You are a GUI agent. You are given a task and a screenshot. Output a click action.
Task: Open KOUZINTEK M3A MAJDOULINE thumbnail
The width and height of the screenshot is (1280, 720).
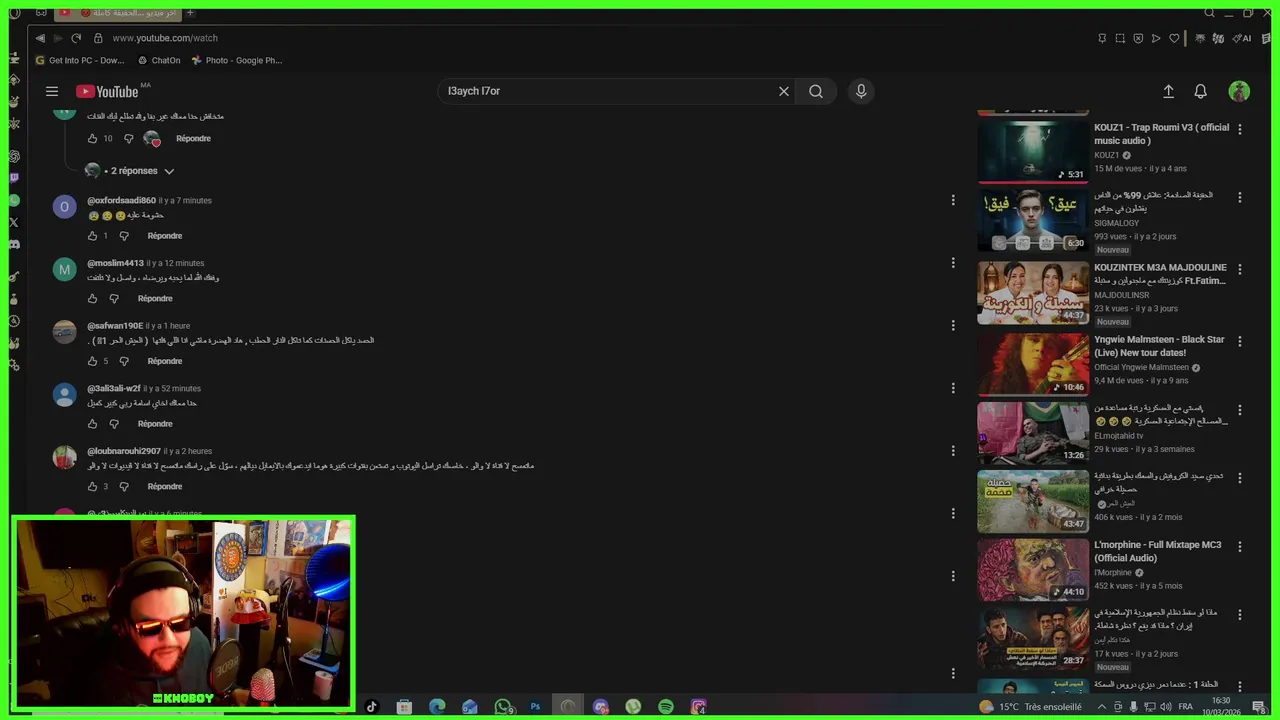[1033, 293]
